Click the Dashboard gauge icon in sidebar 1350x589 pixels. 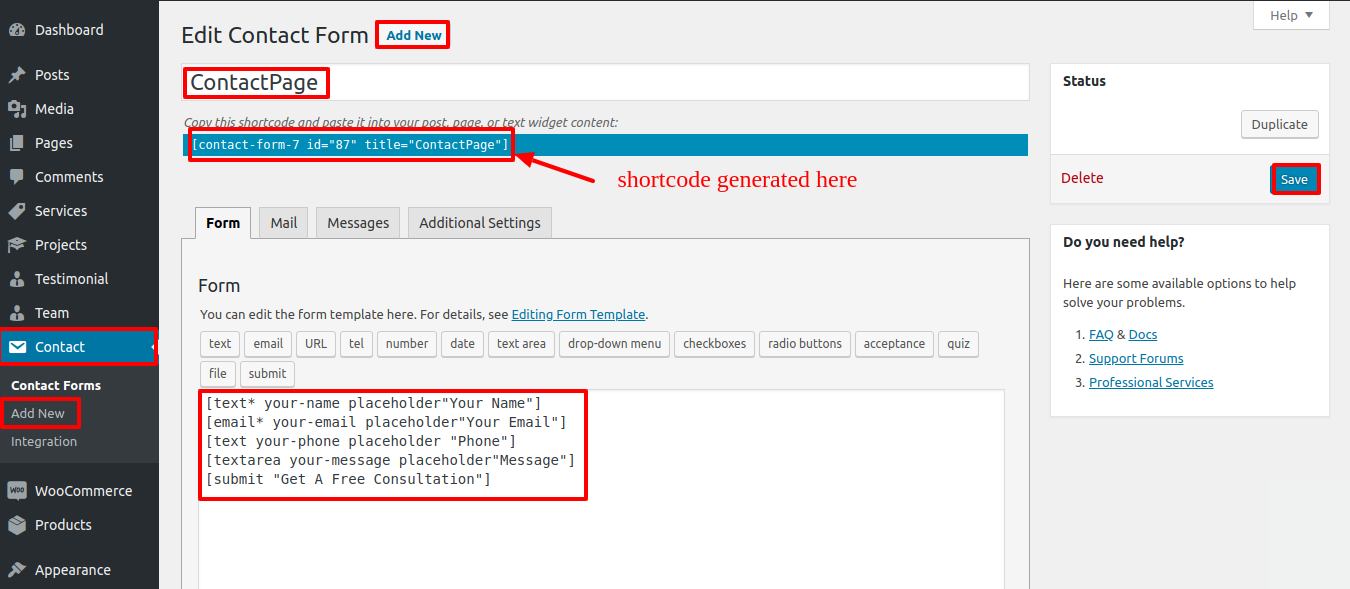coord(17,30)
